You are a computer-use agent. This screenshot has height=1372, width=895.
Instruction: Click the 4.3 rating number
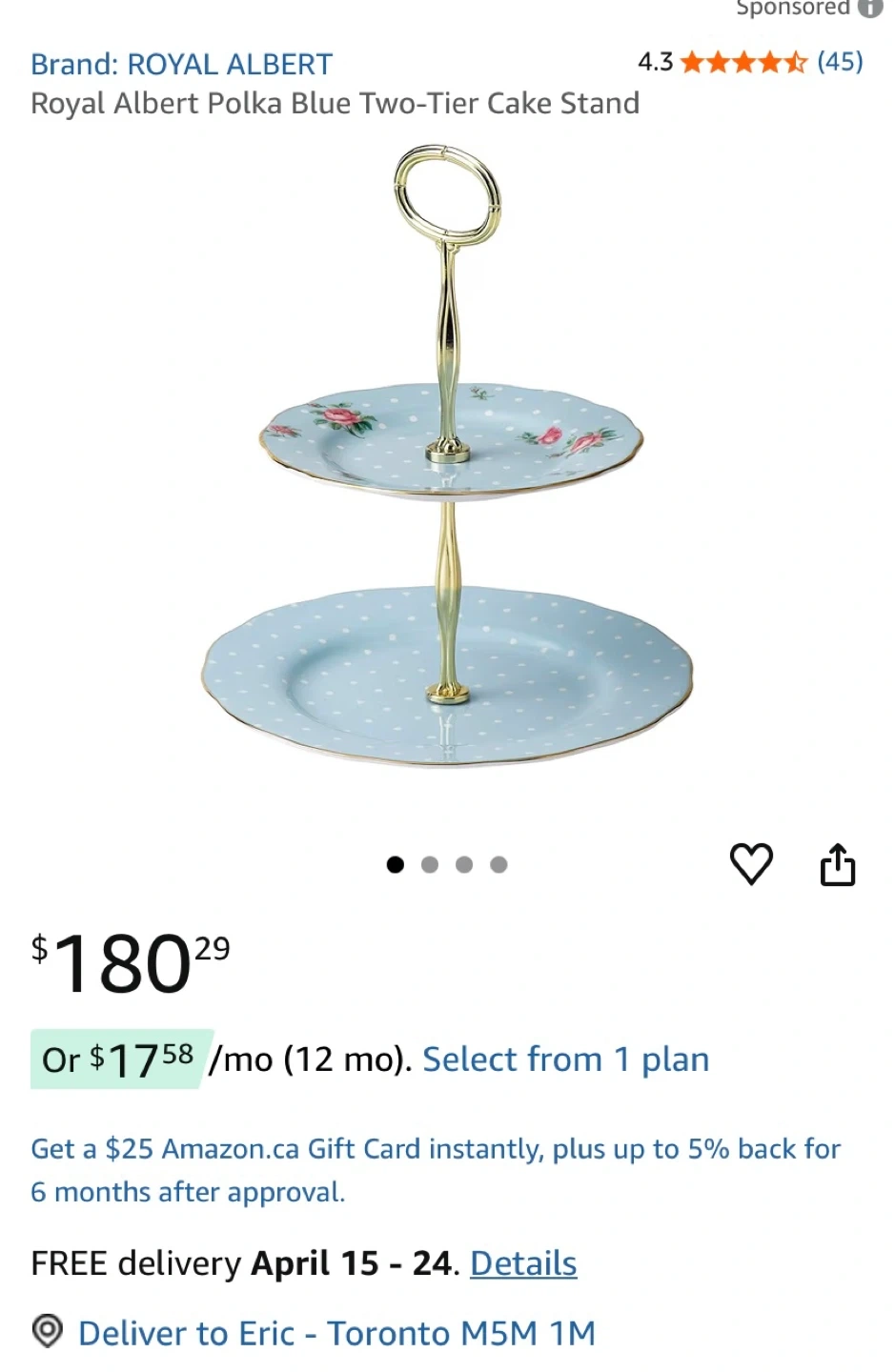click(x=655, y=63)
